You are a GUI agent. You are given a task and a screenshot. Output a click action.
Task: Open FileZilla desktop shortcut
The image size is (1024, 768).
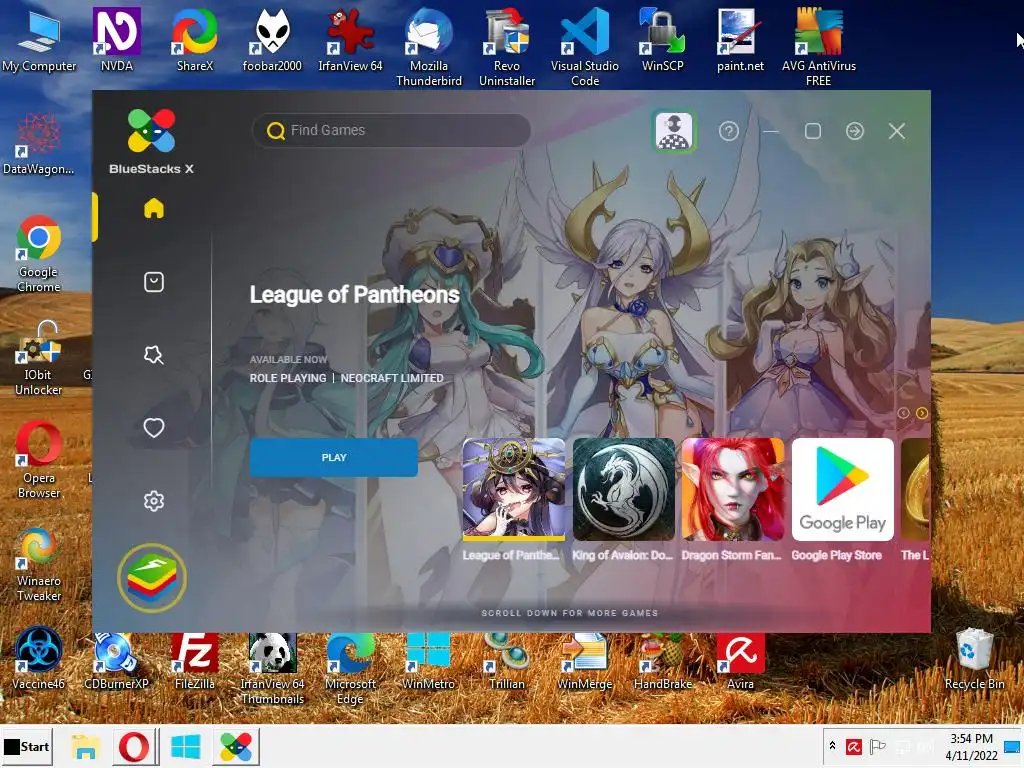[195, 660]
